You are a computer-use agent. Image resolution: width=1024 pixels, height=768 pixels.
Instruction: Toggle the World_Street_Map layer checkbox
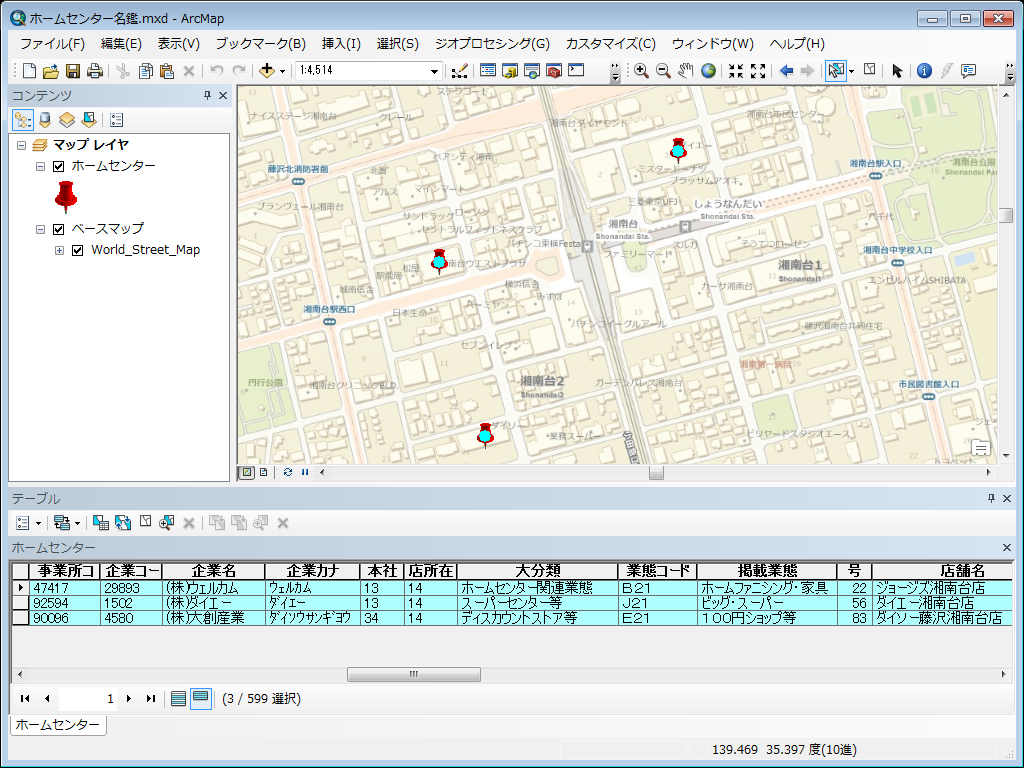[x=78, y=250]
